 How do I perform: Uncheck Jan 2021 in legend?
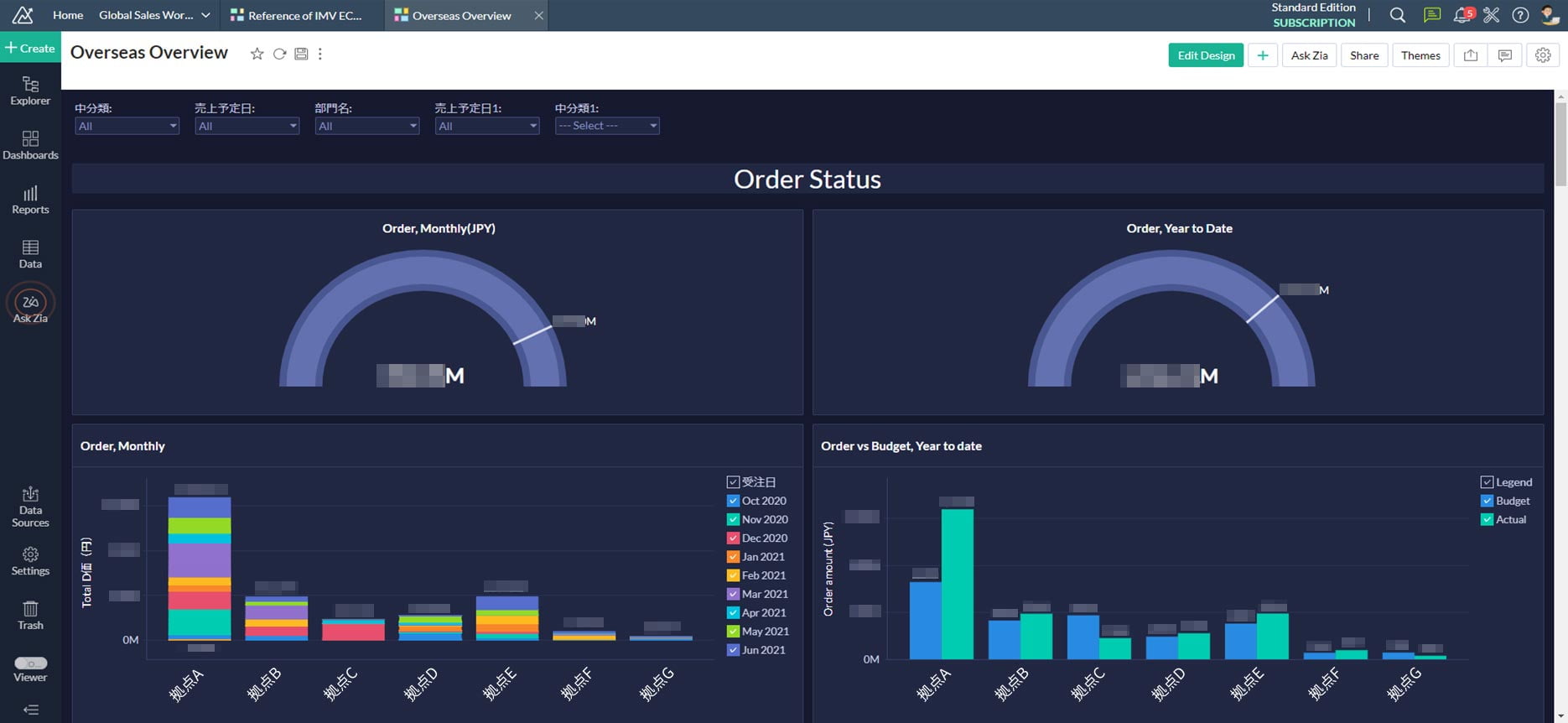coord(733,556)
